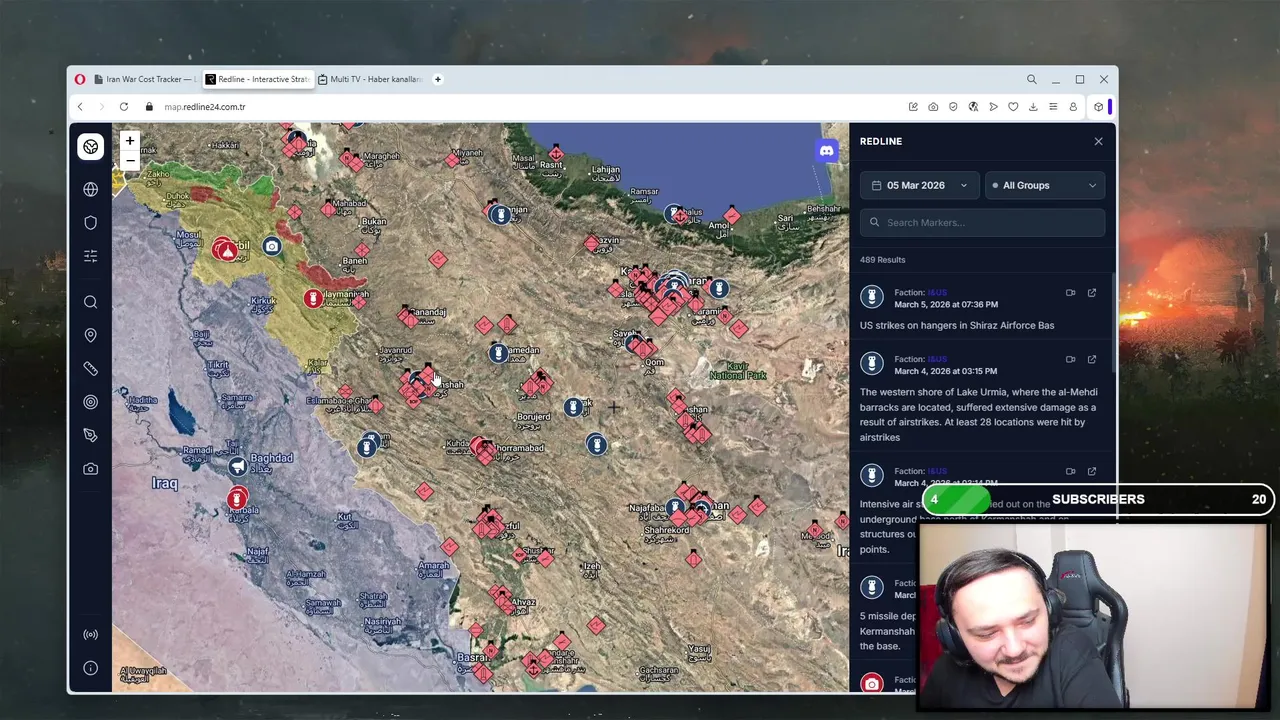1280x720 pixels.
Task: Select the target range circle tool
Action: (90, 402)
